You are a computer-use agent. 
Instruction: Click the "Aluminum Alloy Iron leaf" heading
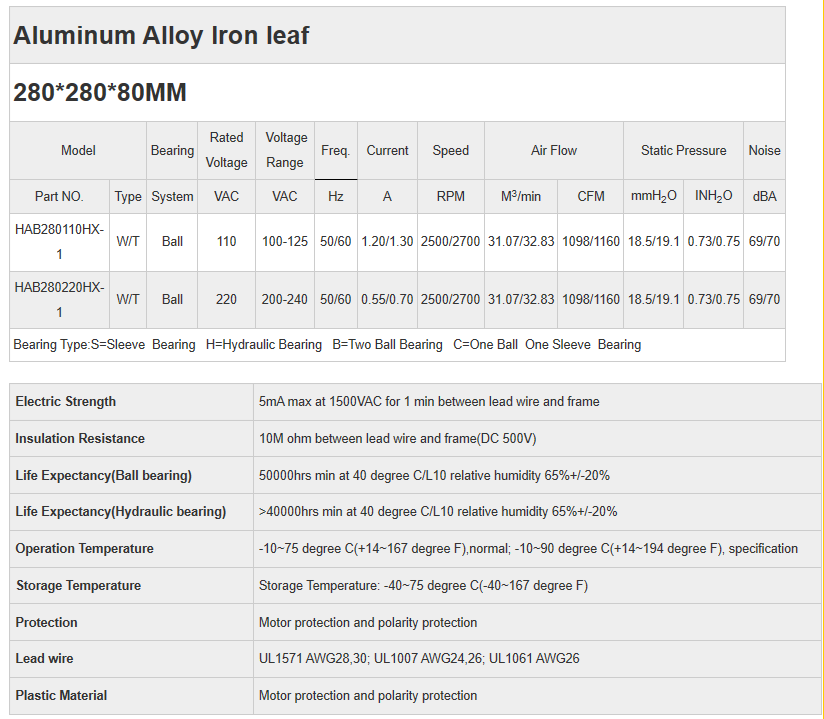coord(161,36)
